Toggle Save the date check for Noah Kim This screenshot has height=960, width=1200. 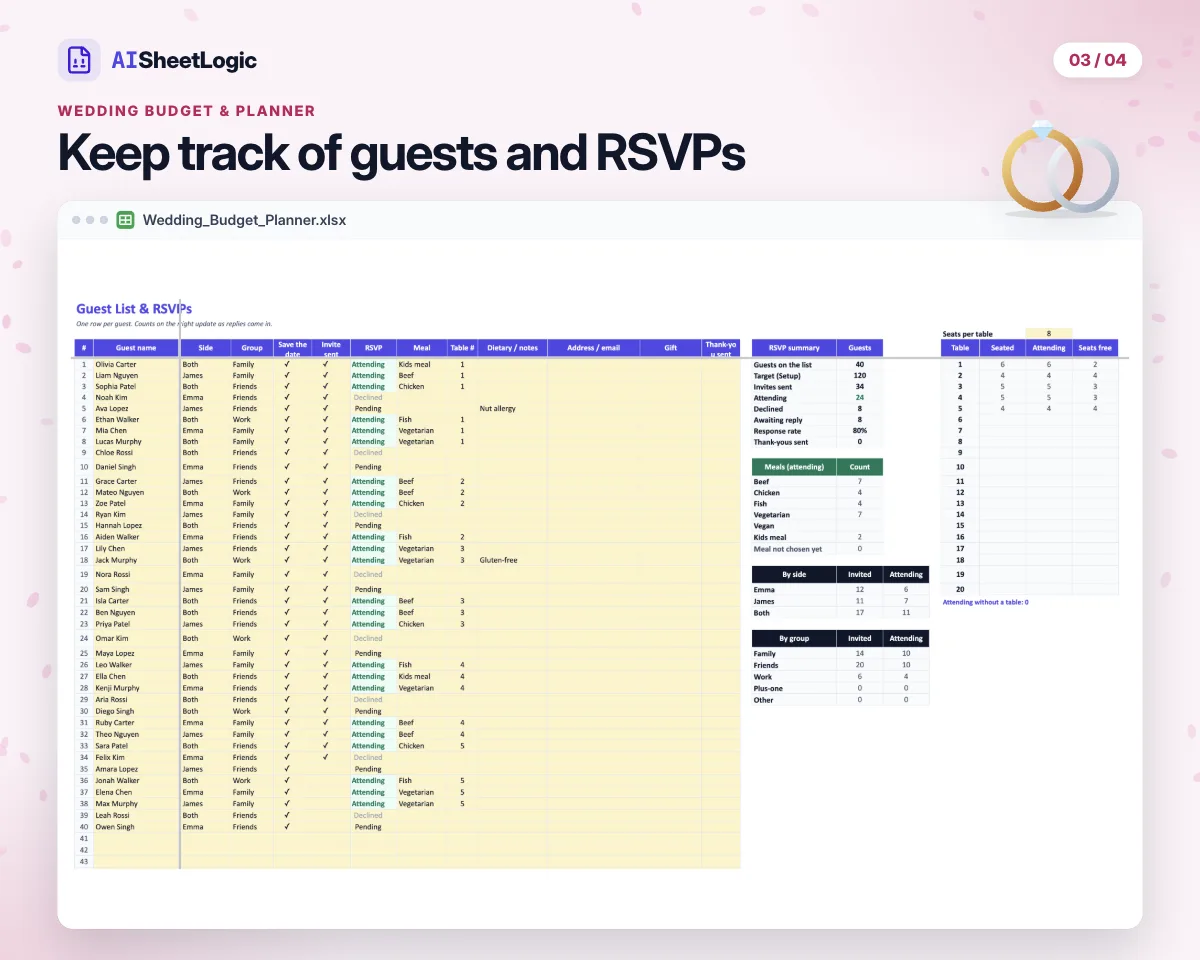click(x=286, y=397)
